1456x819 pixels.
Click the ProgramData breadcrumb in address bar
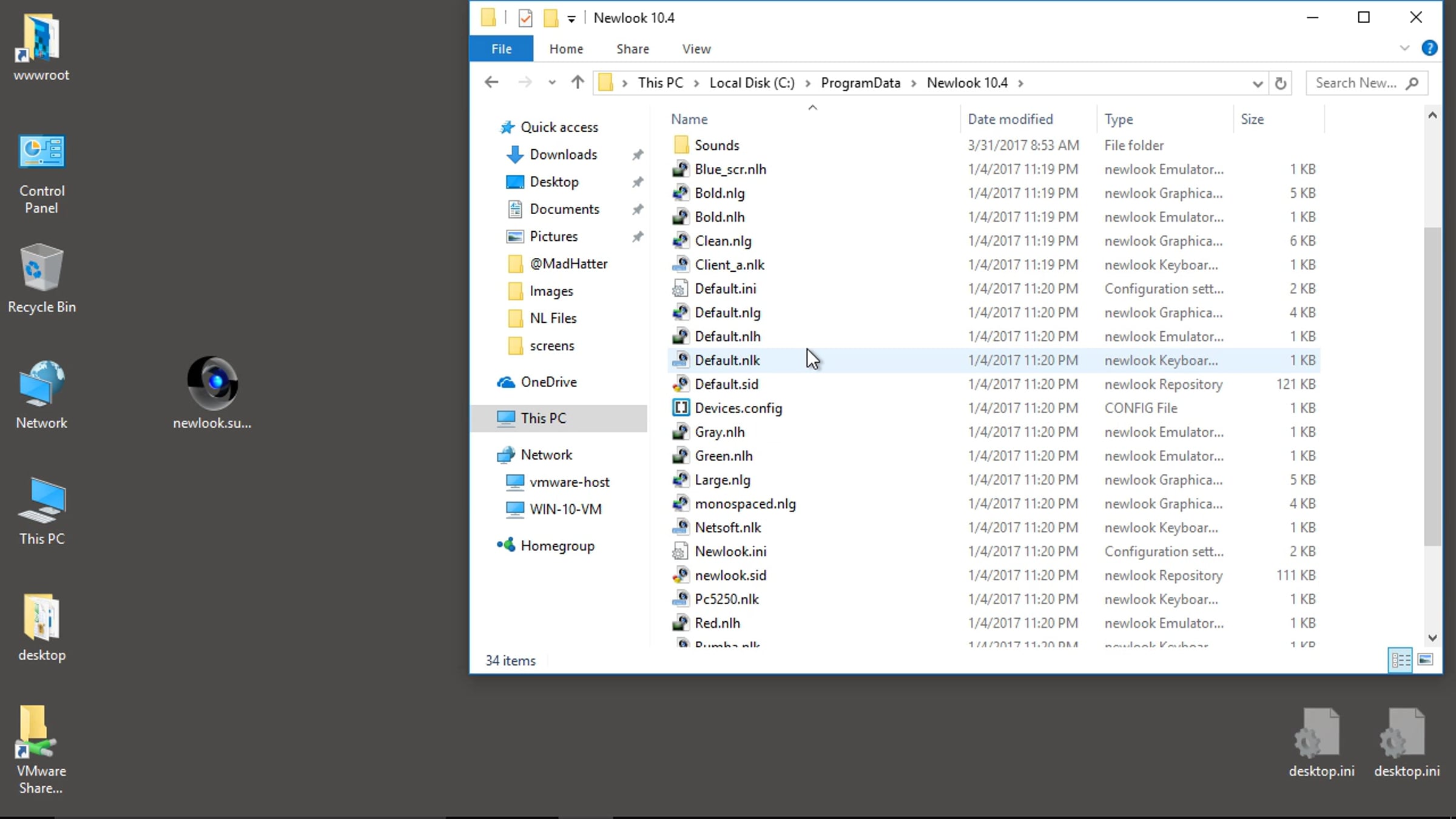(860, 83)
